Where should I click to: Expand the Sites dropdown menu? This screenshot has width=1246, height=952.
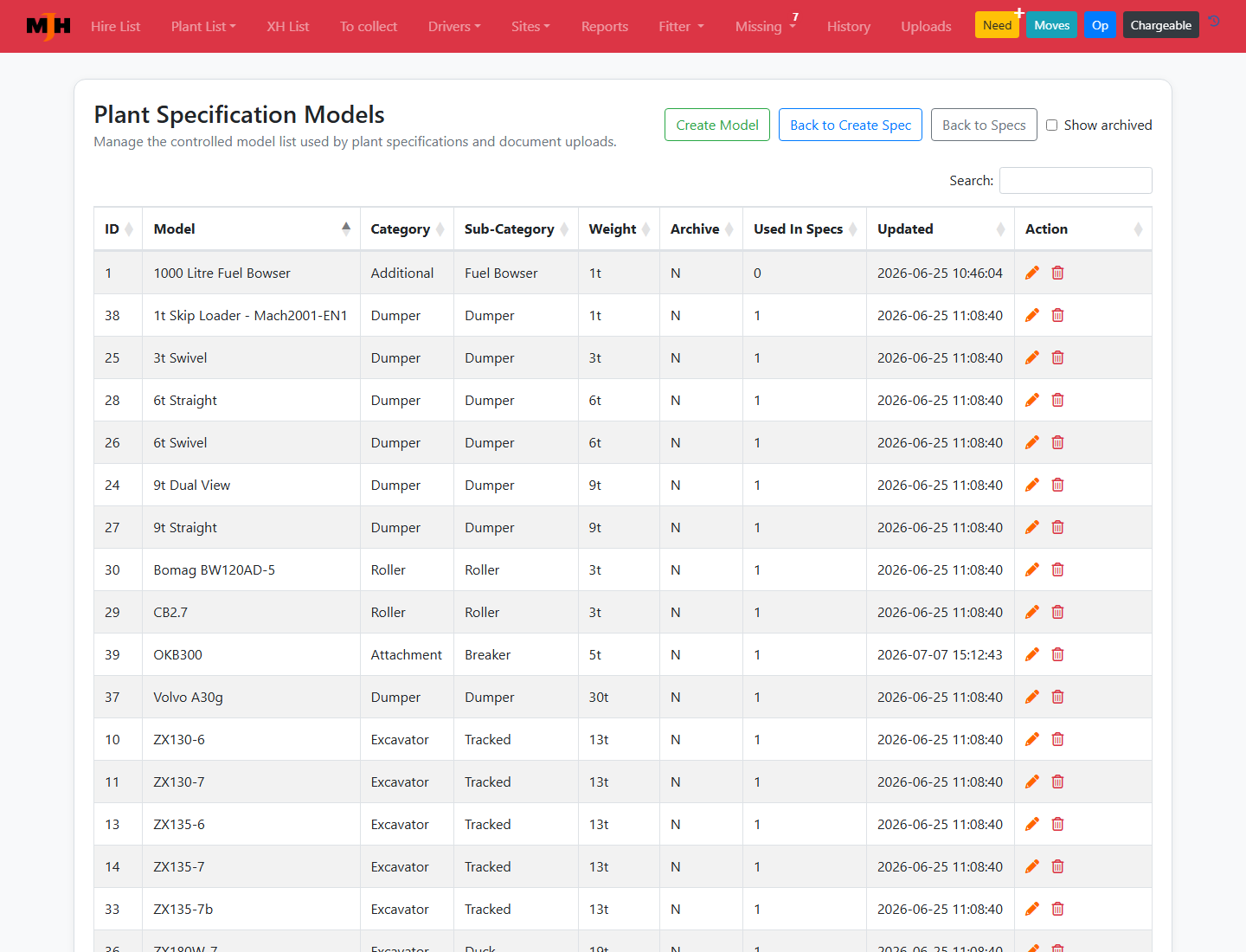click(x=530, y=27)
